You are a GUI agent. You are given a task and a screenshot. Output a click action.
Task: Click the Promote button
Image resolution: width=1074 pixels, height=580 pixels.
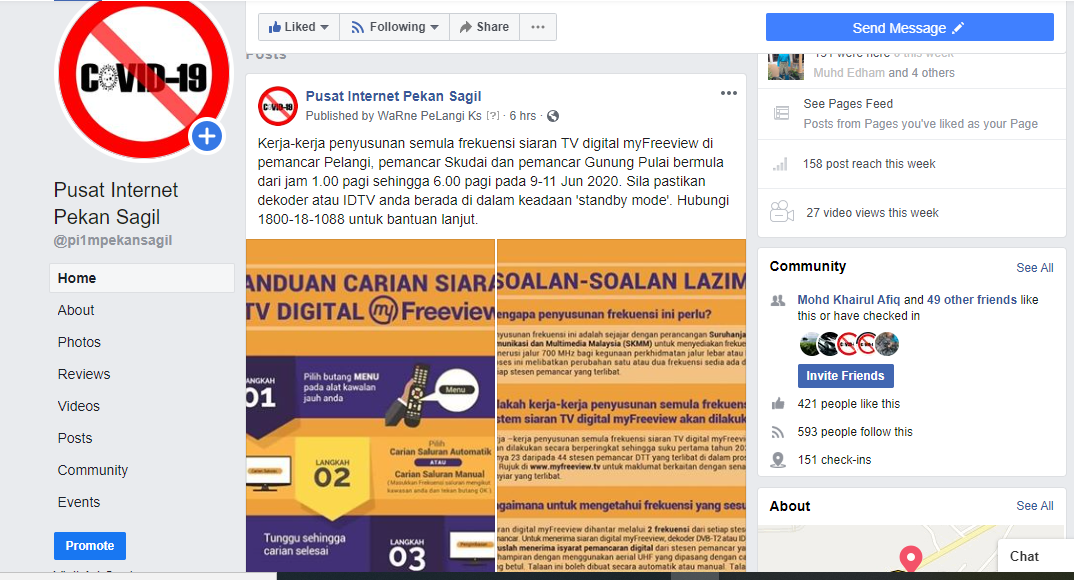(90, 546)
